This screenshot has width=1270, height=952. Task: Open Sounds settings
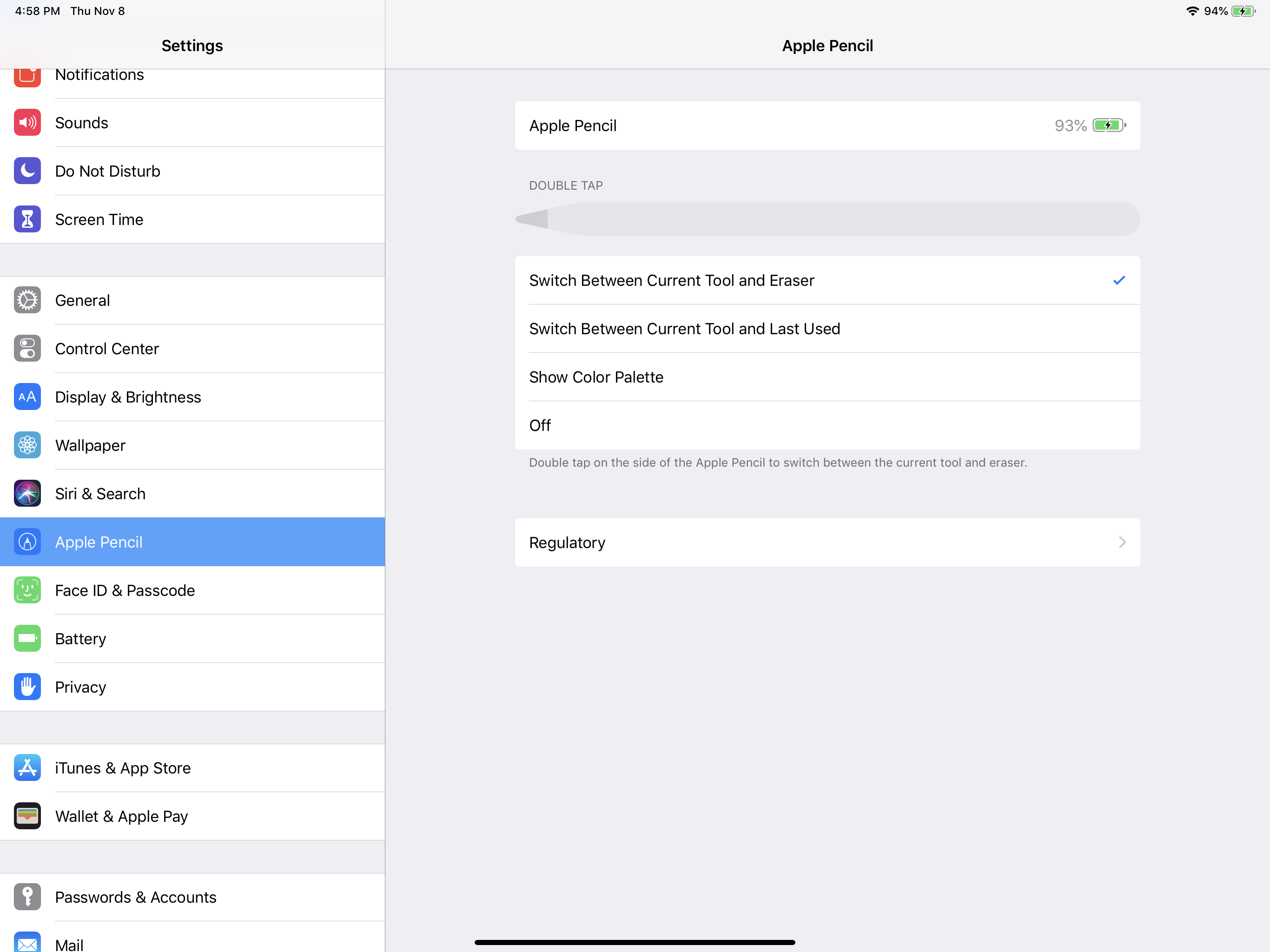pyautogui.click(x=192, y=122)
